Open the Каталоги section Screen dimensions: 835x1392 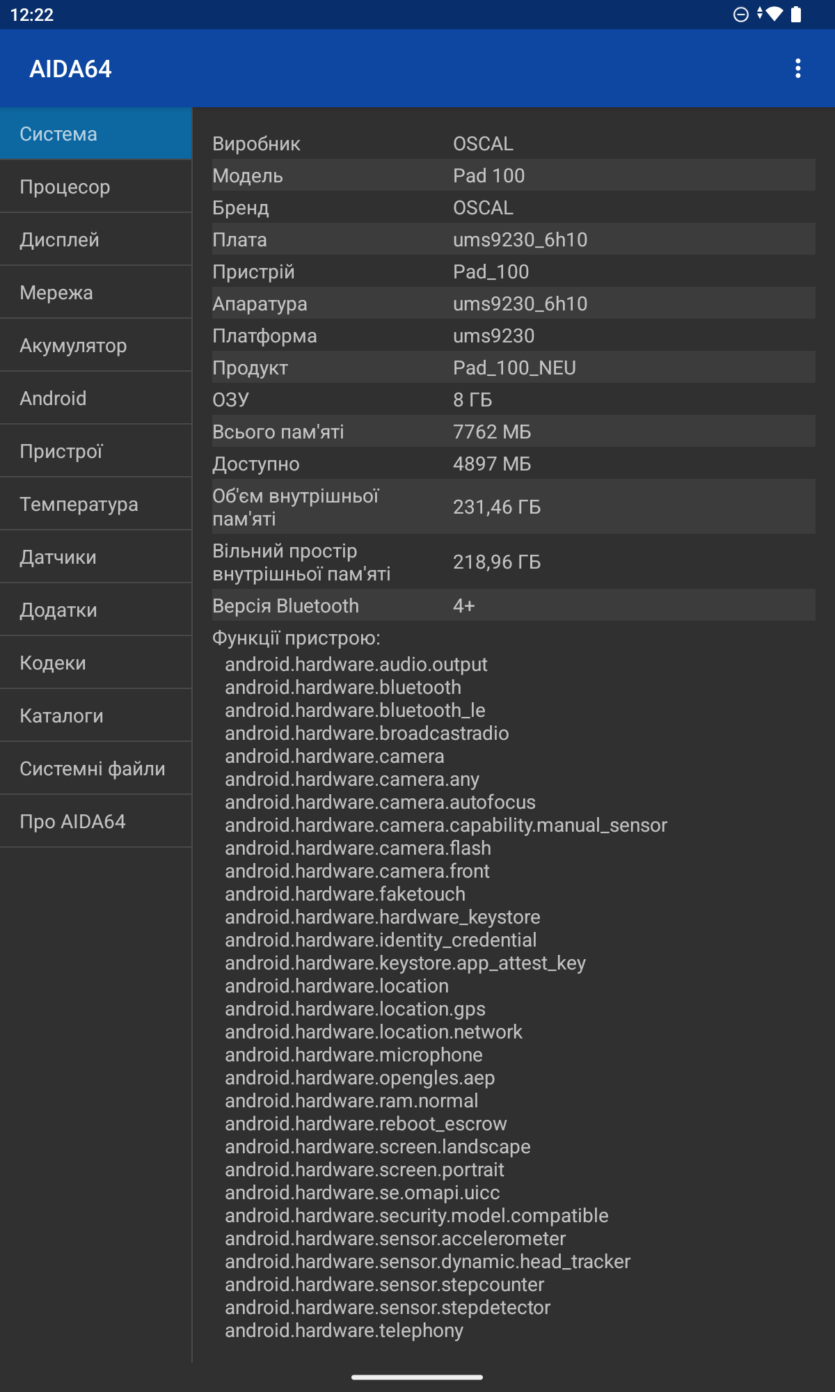[x=96, y=716]
